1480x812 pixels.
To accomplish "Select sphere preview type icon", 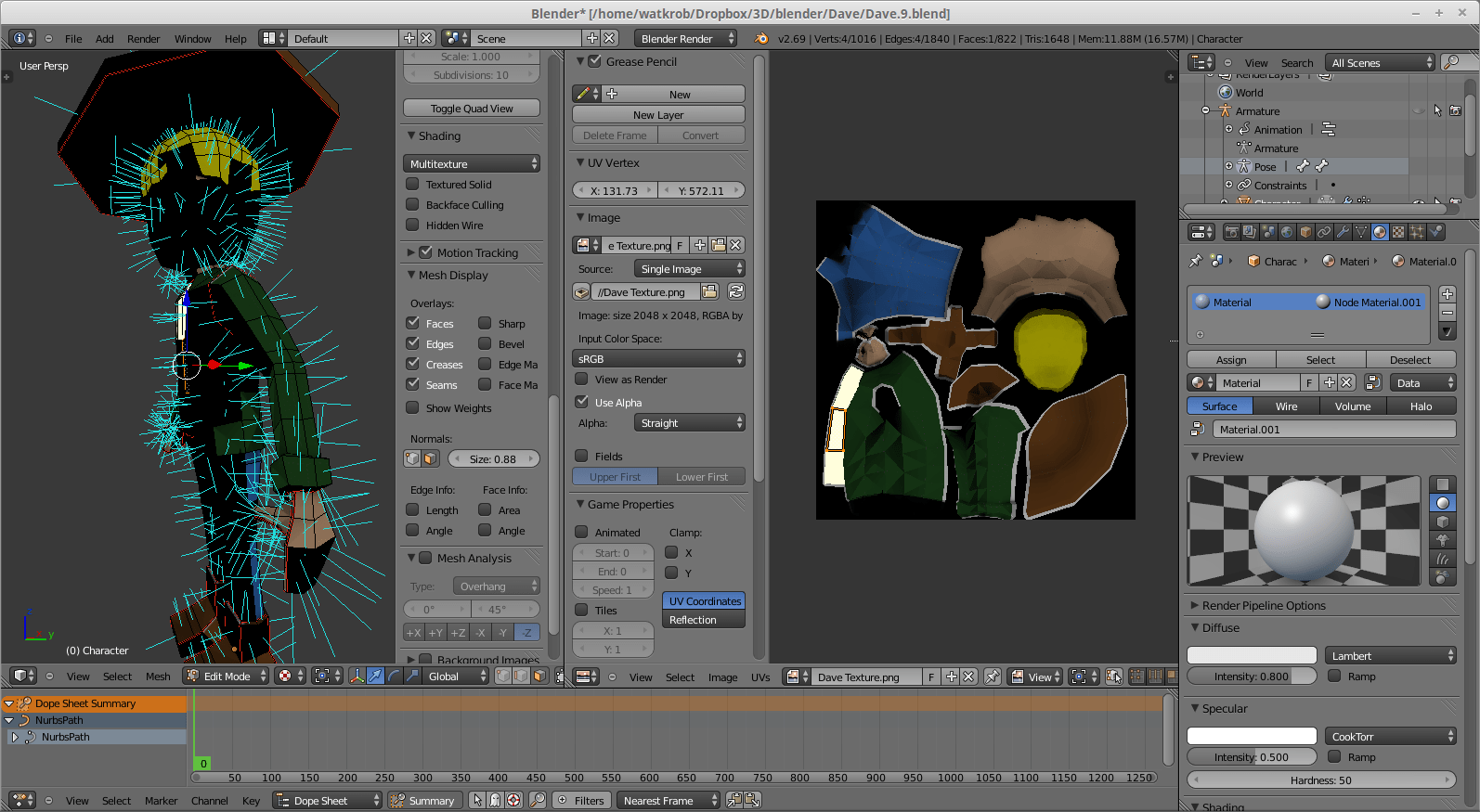I will coord(1442,503).
